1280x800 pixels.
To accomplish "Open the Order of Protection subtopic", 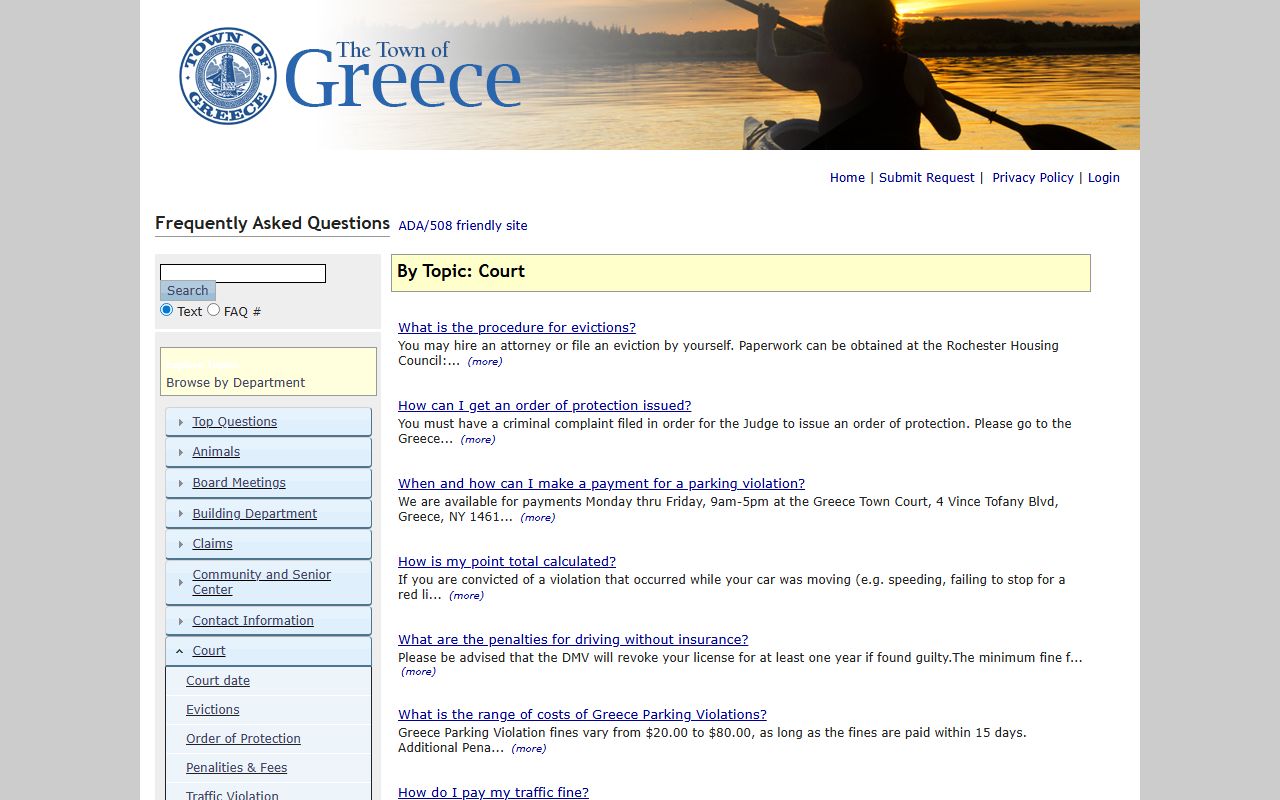I will (x=243, y=739).
